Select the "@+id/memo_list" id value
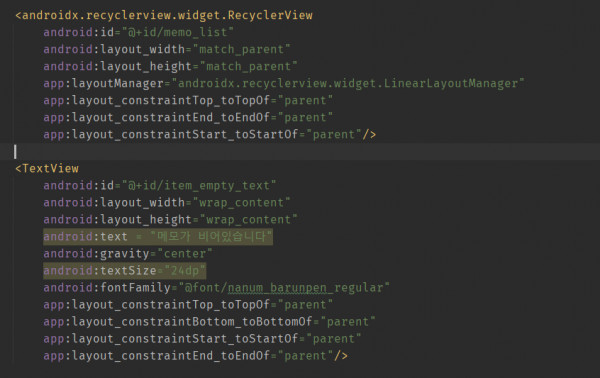Image resolution: width=600 pixels, height=378 pixels. pyautogui.click(x=178, y=32)
